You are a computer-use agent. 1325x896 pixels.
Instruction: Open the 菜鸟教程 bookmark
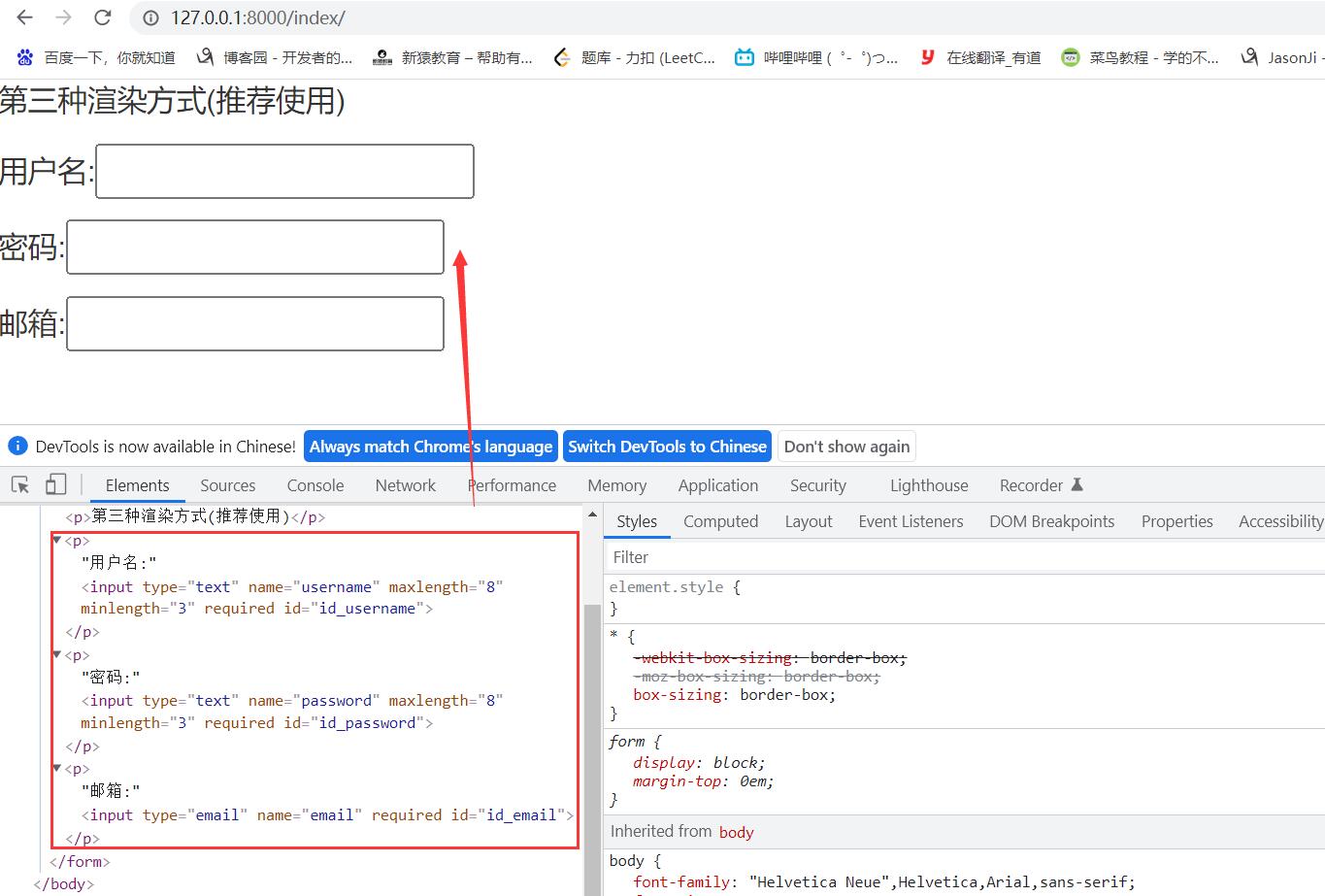click(x=1140, y=57)
